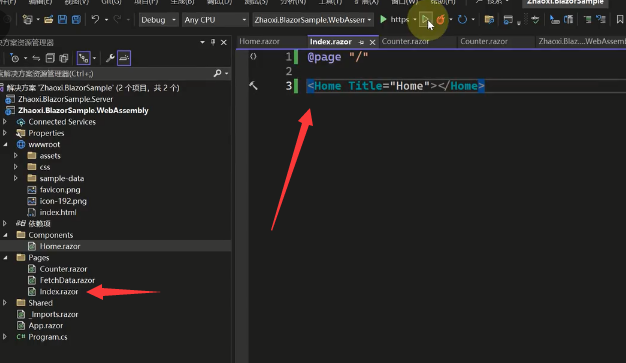The height and width of the screenshot is (363, 626).
Task: Toggle Preview Selected Items button
Action: coord(124,58)
